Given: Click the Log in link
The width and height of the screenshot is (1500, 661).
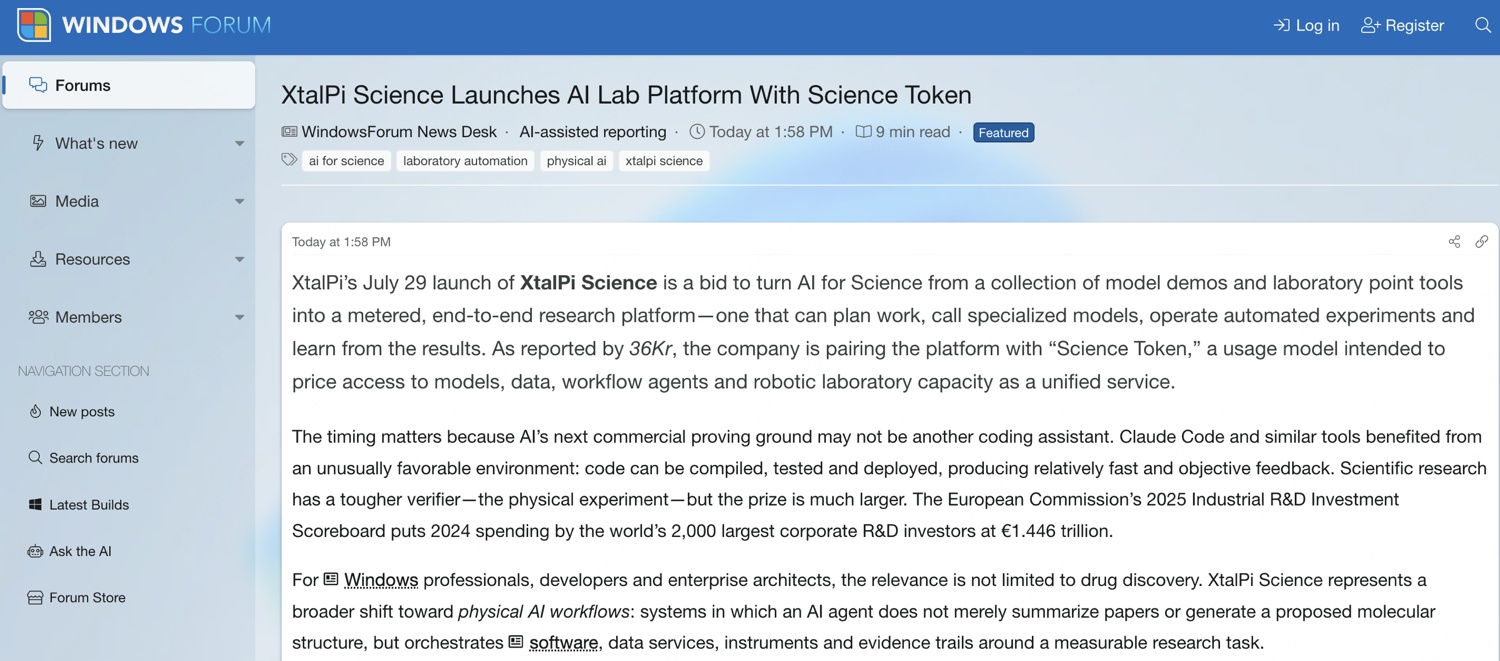Looking at the screenshot, I should pos(1306,25).
